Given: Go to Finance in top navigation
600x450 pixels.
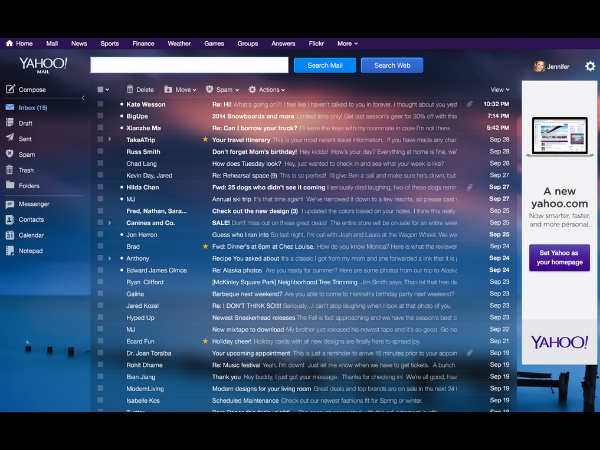Looking at the screenshot, I should click(x=143, y=44).
